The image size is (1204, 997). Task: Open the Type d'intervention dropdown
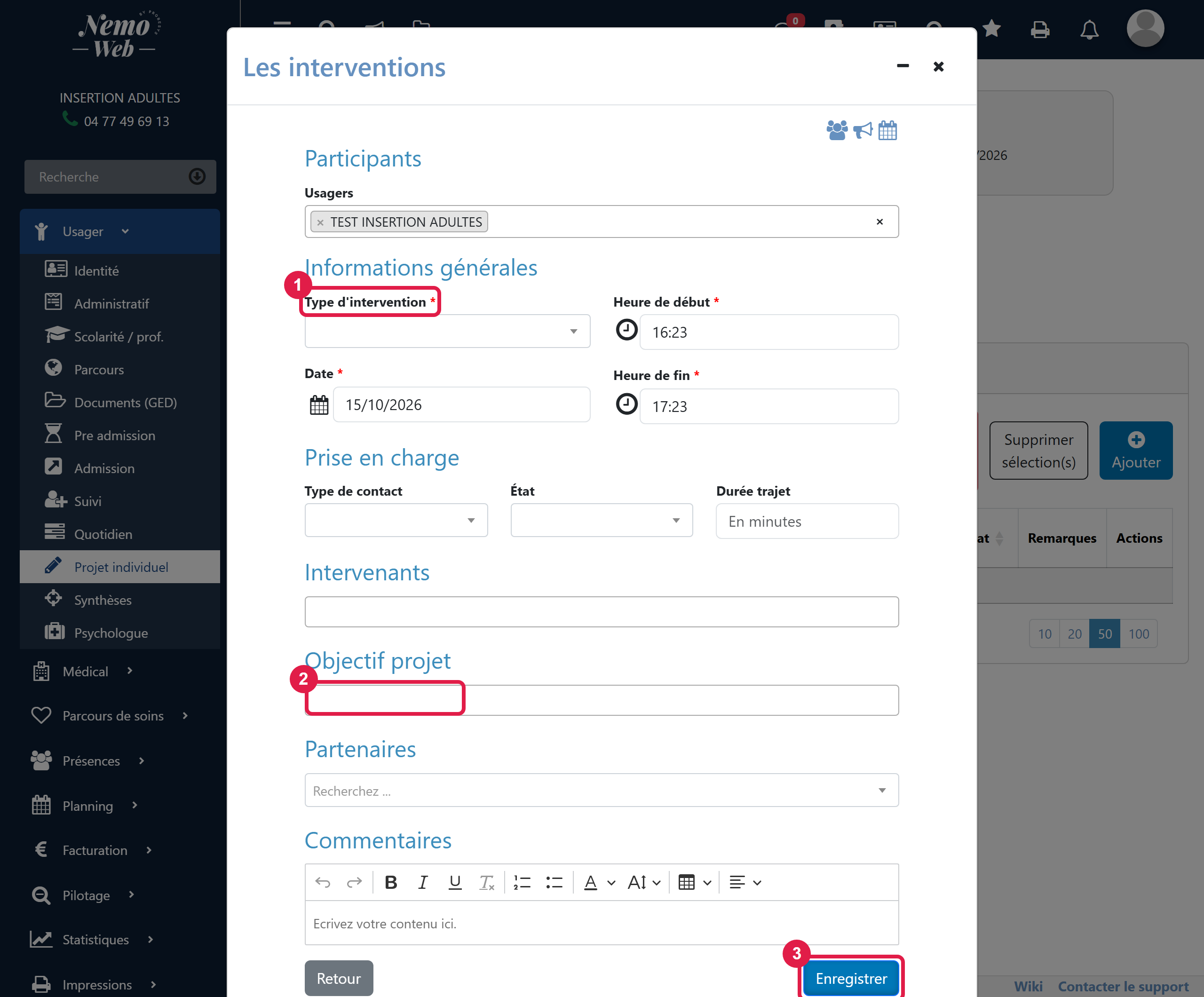tap(447, 331)
